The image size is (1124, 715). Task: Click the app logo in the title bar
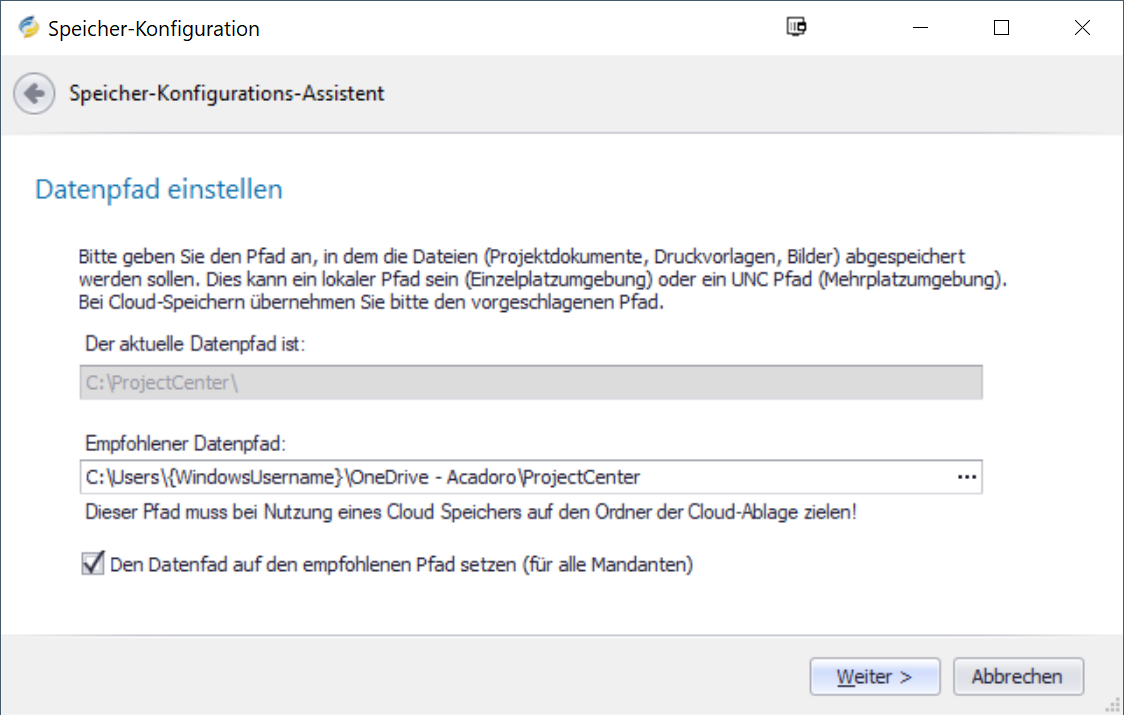[x=29, y=28]
